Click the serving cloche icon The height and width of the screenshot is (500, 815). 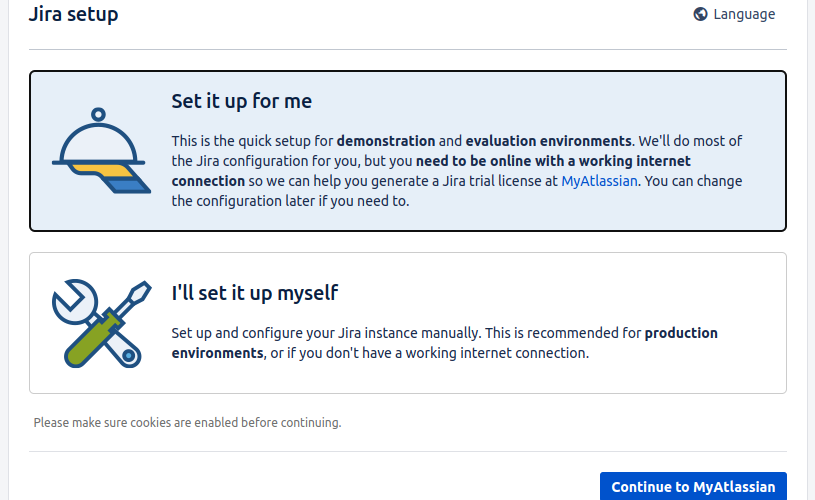click(101, 151)
